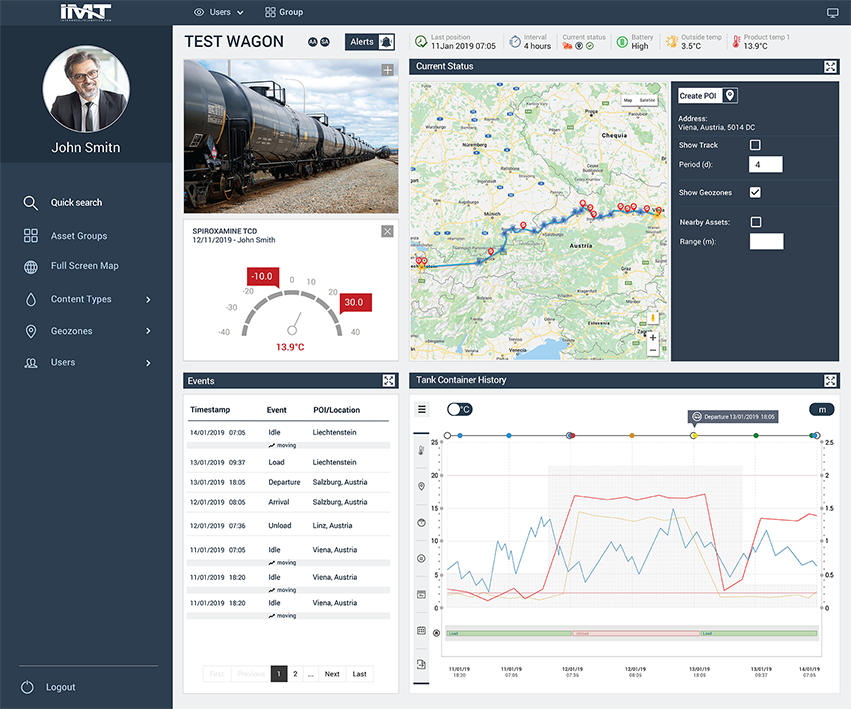Select the Load Liechtenstein event row
Viewport: 851px width, 709px height.
pos(288,463)
